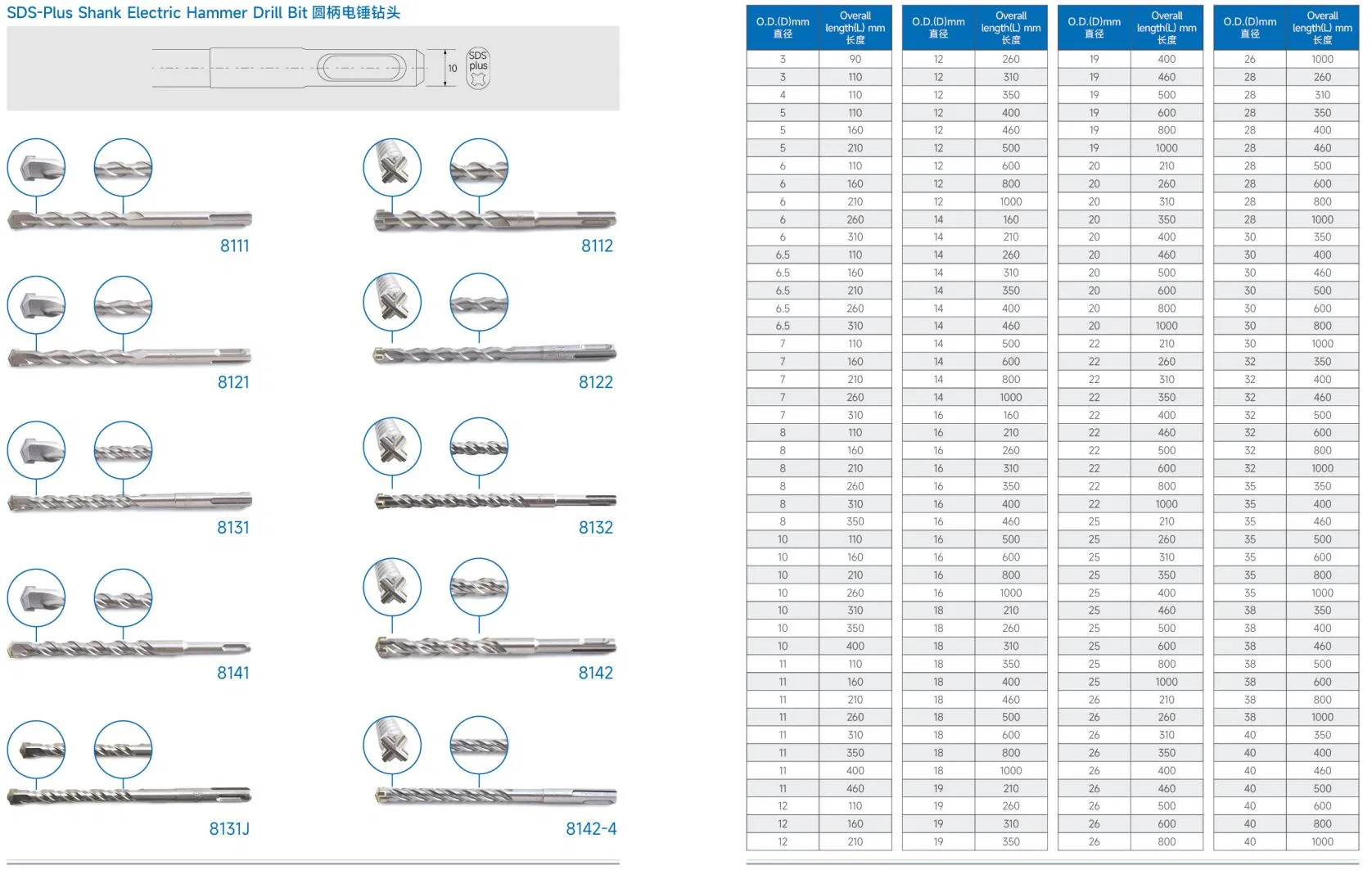Click the '90' length cell in the first table
The image size is (1372, 870).
[855, 59]
